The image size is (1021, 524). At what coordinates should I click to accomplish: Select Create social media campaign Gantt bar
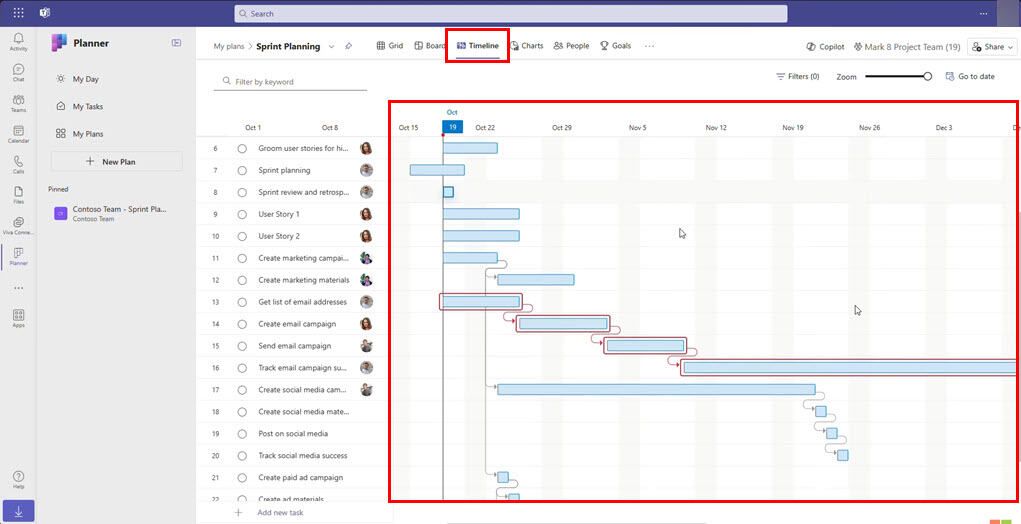click(x=656, y=389)
